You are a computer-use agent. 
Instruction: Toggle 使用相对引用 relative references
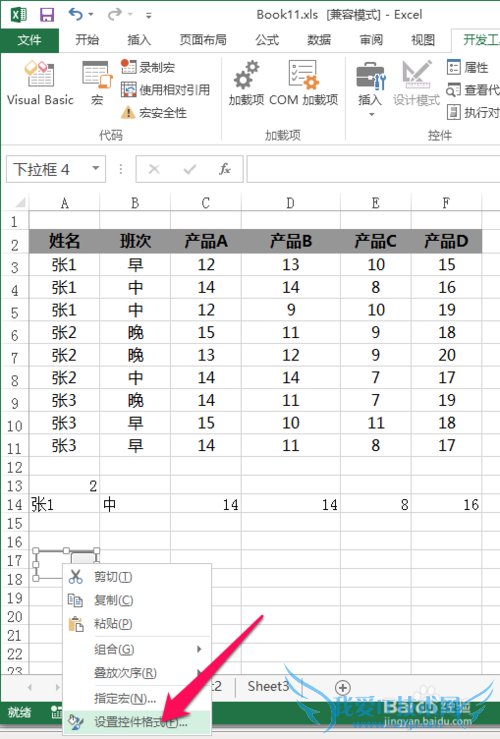(165, 90)
